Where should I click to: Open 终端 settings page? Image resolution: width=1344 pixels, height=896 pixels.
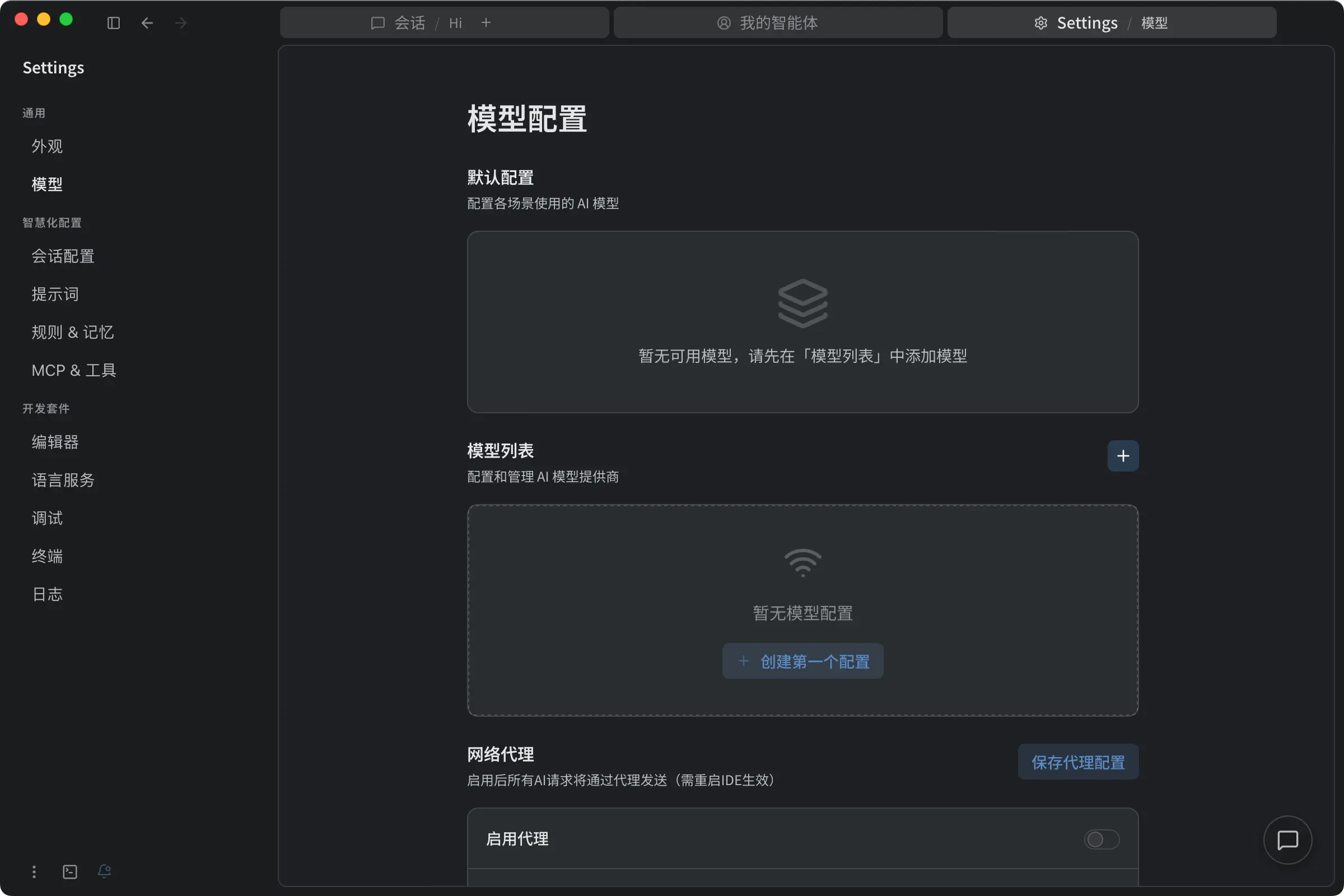pos(47,556)
